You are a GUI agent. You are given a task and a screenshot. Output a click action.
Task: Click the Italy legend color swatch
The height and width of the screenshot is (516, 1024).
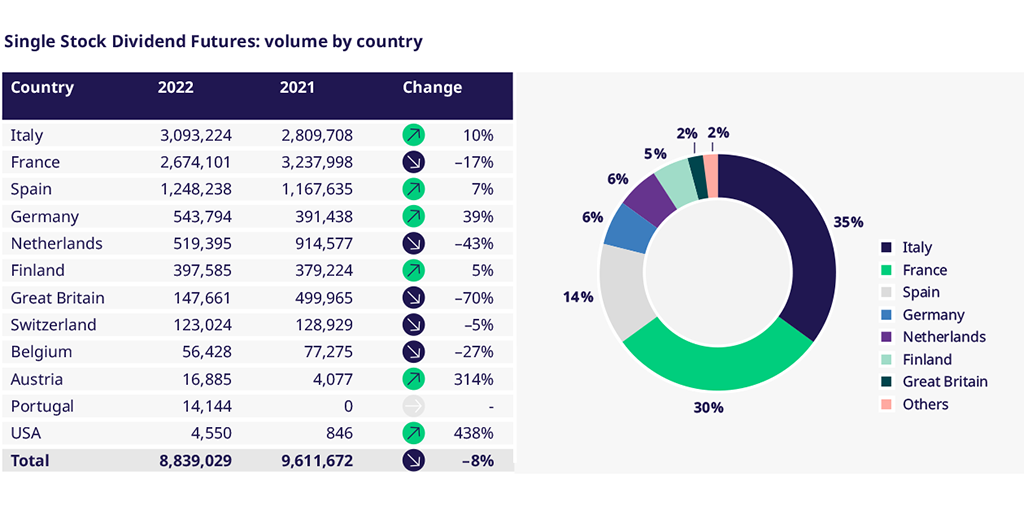pos(886,248)
